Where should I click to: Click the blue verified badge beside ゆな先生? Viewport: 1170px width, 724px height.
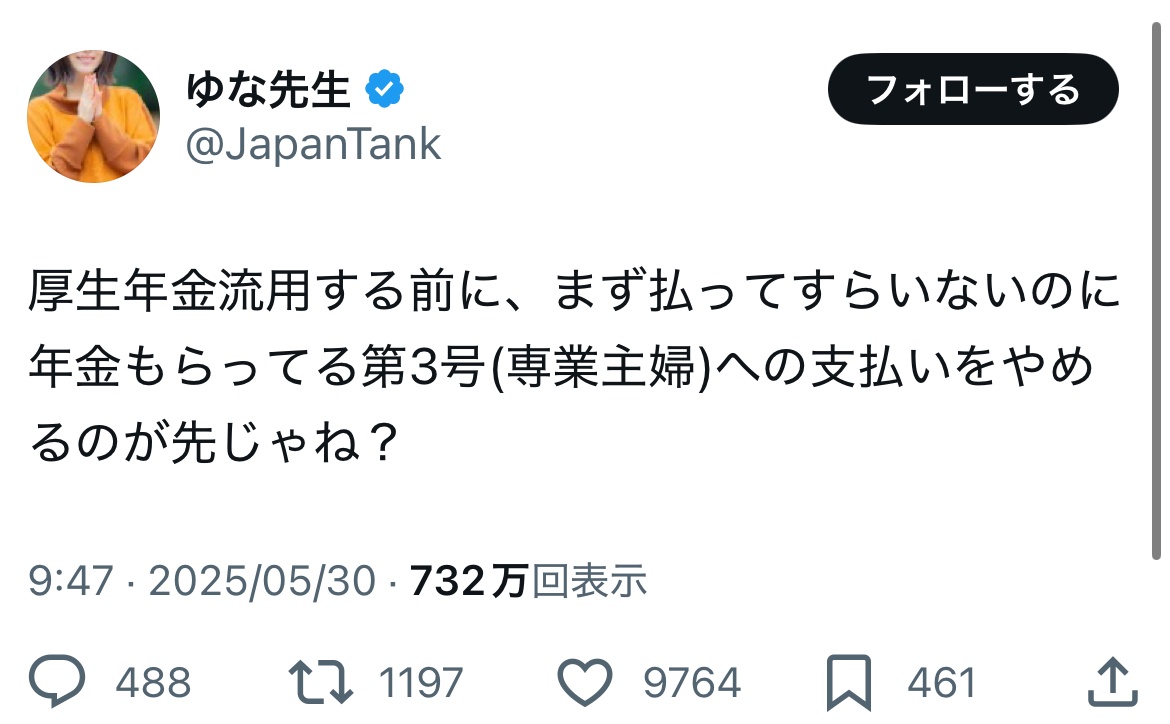pyautogui.click(x=384, y=91)
